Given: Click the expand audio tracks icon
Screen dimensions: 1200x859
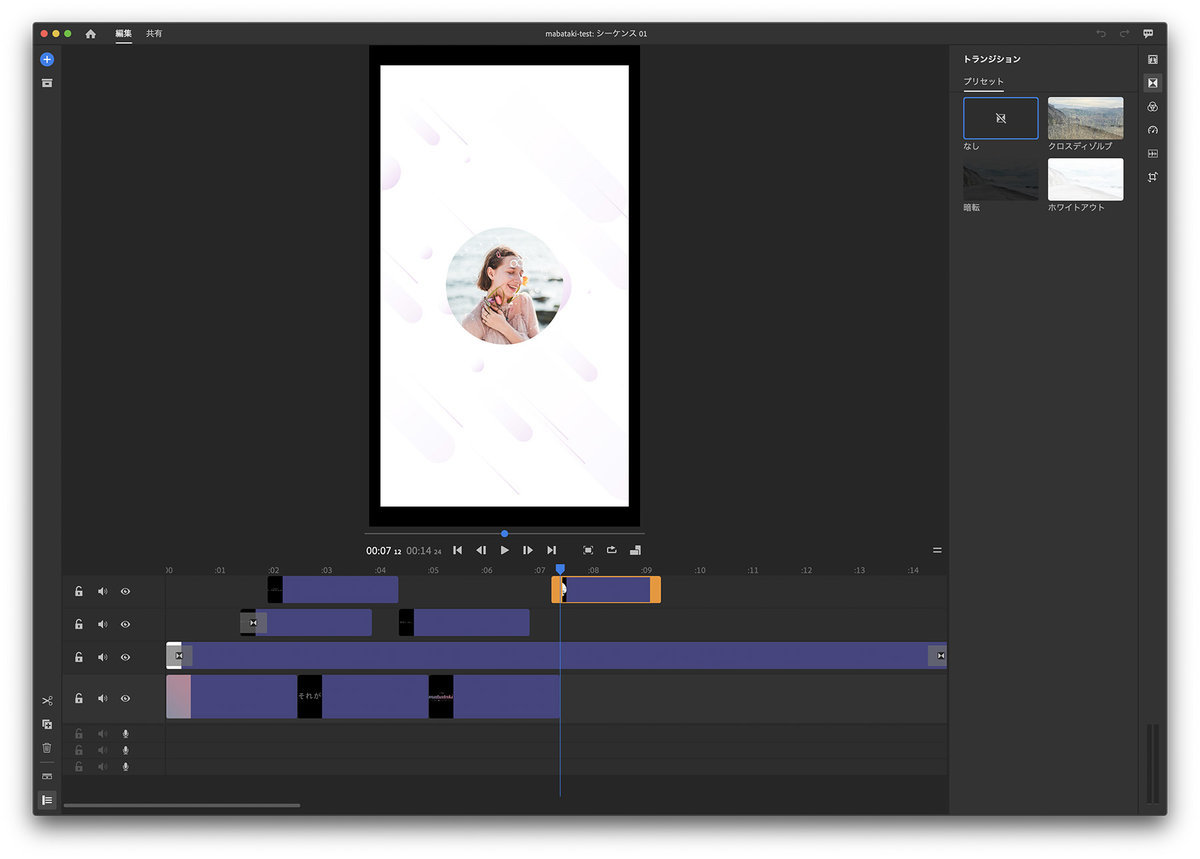Looking at the screenshot, I should (47, 776).
